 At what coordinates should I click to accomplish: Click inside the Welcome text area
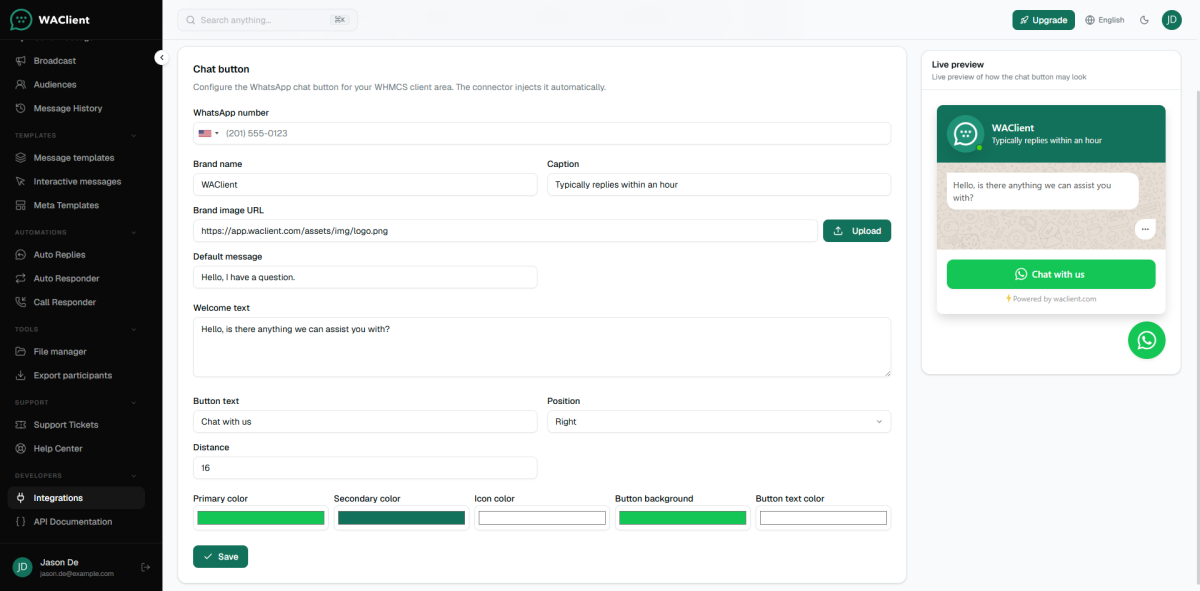pyautogui.click(x=542, y=347)
